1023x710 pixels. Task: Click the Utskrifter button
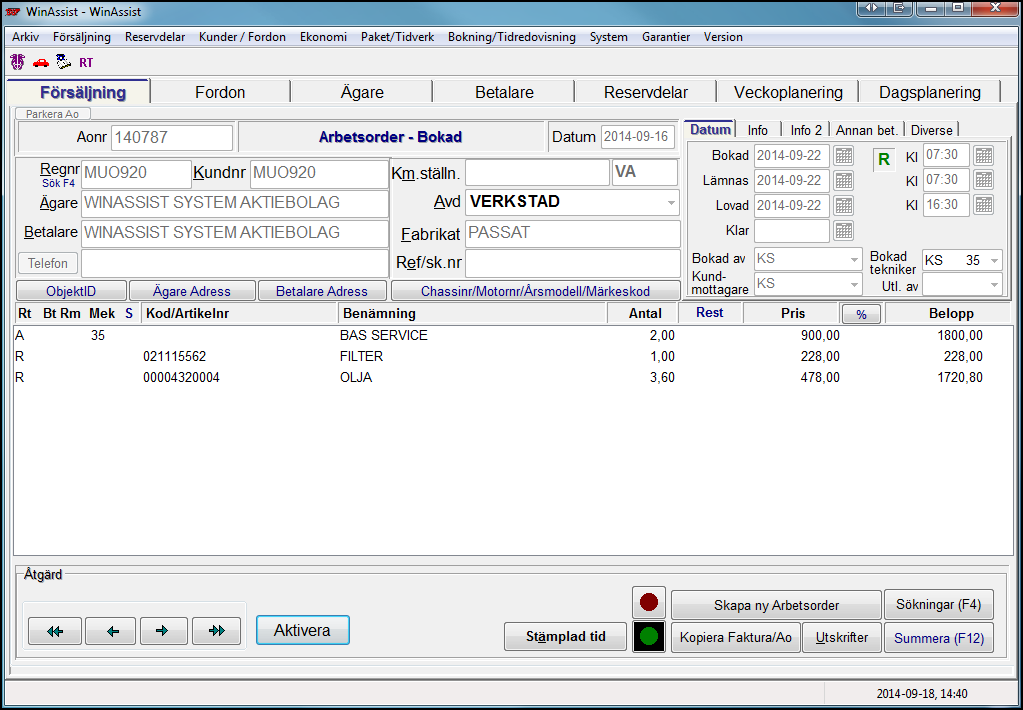(x=842, y=638)
